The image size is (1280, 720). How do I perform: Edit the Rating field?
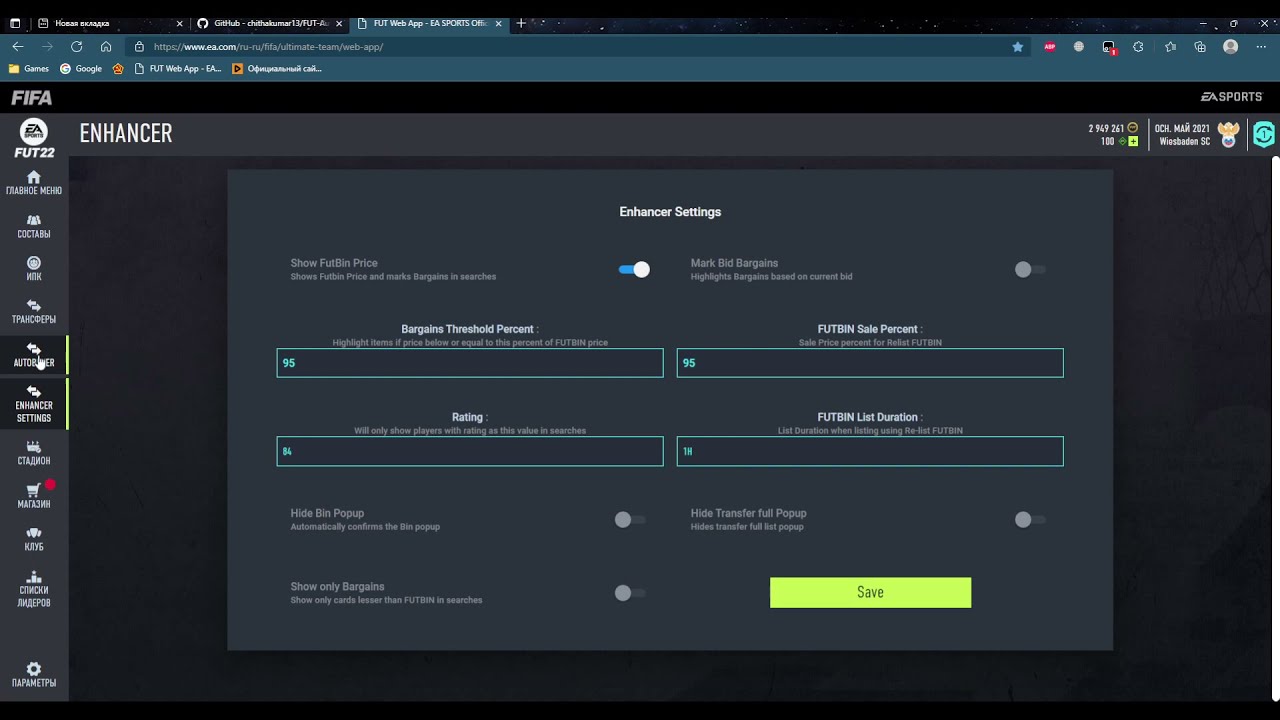tap(470, 451)
